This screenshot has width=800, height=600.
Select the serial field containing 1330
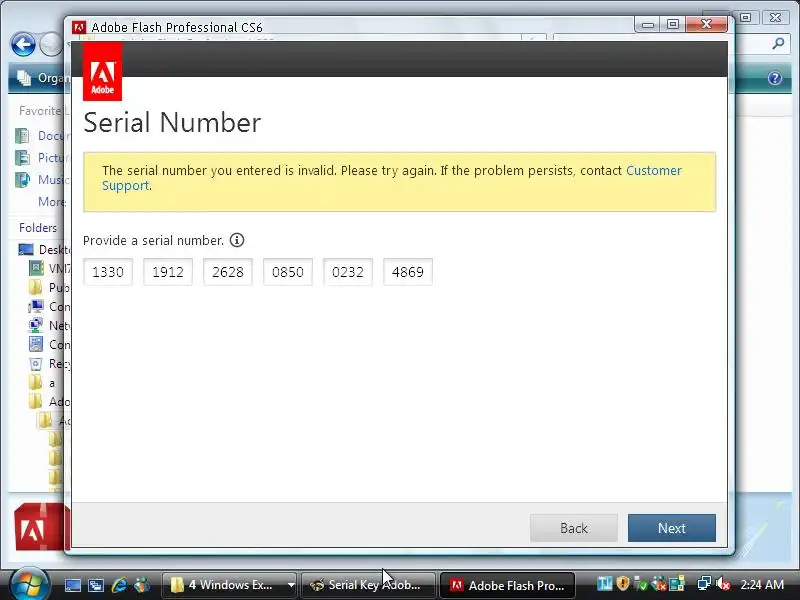click(108, 272)
